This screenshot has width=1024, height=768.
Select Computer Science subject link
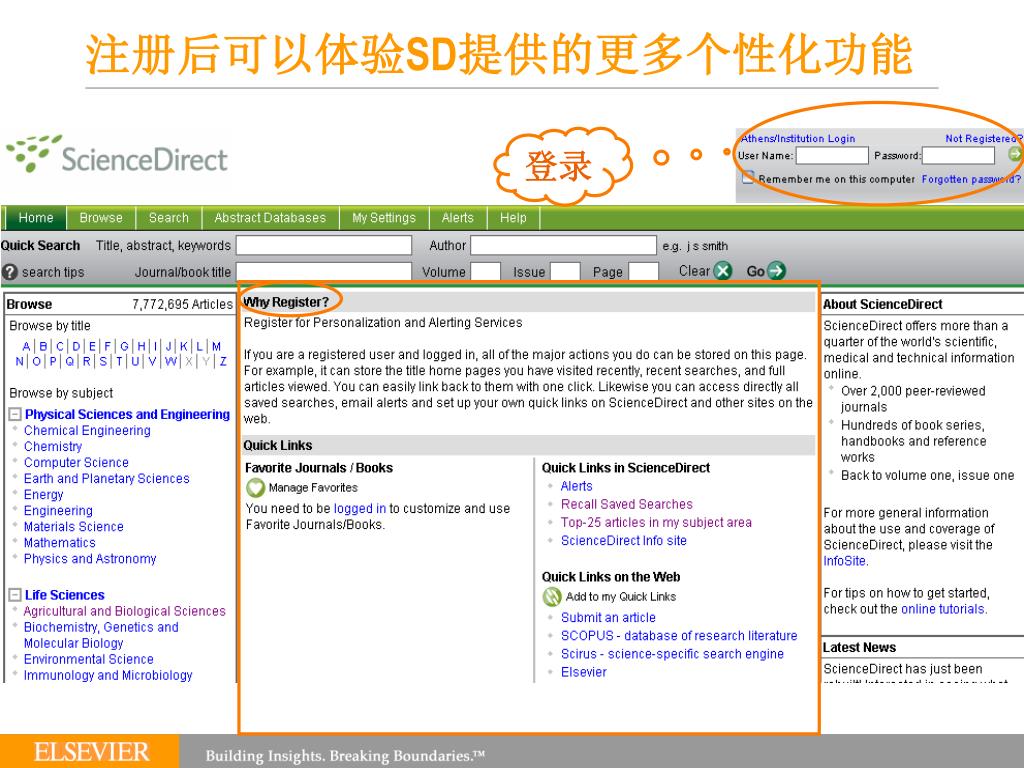[76, 463]
